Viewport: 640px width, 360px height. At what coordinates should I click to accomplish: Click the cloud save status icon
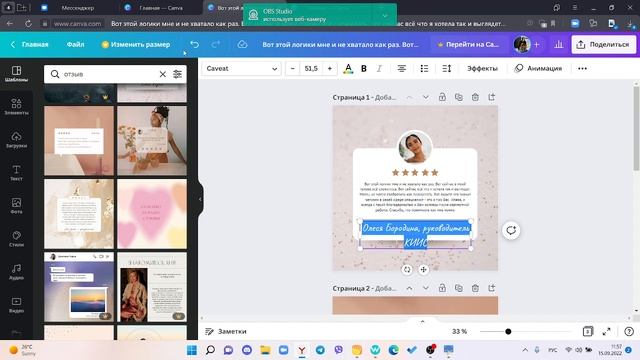pos(242,44)
